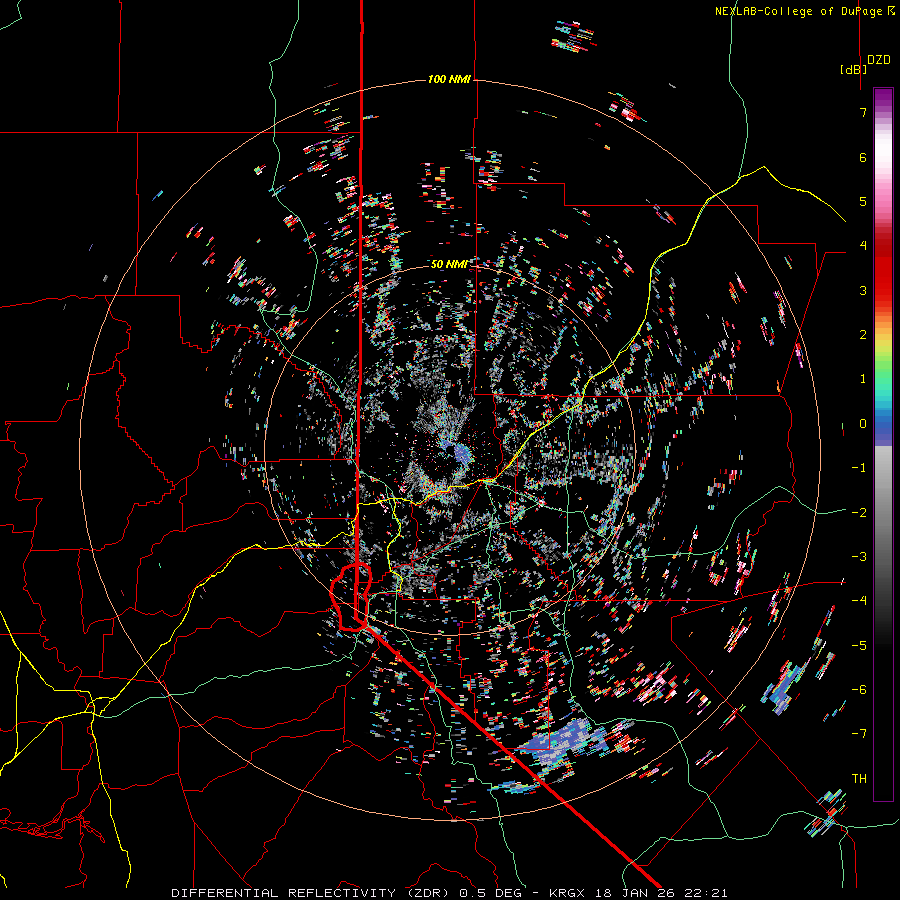Click the [dB] unit label
Image resolution: width=900 pixels, height=900 pixels.
854,69
